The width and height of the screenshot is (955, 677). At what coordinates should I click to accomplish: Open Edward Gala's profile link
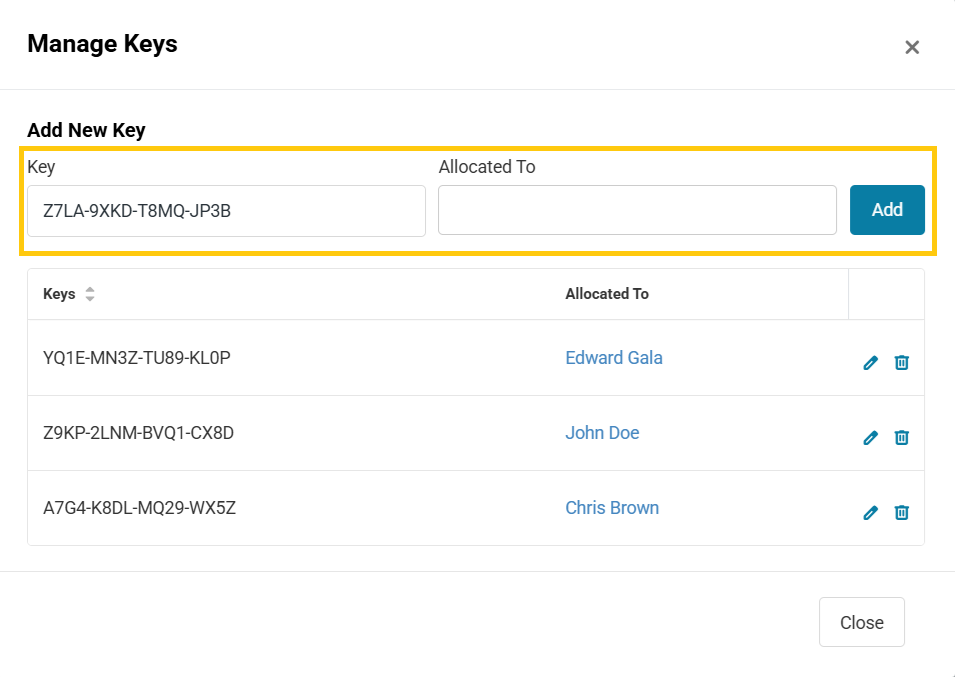click(613, 357)
